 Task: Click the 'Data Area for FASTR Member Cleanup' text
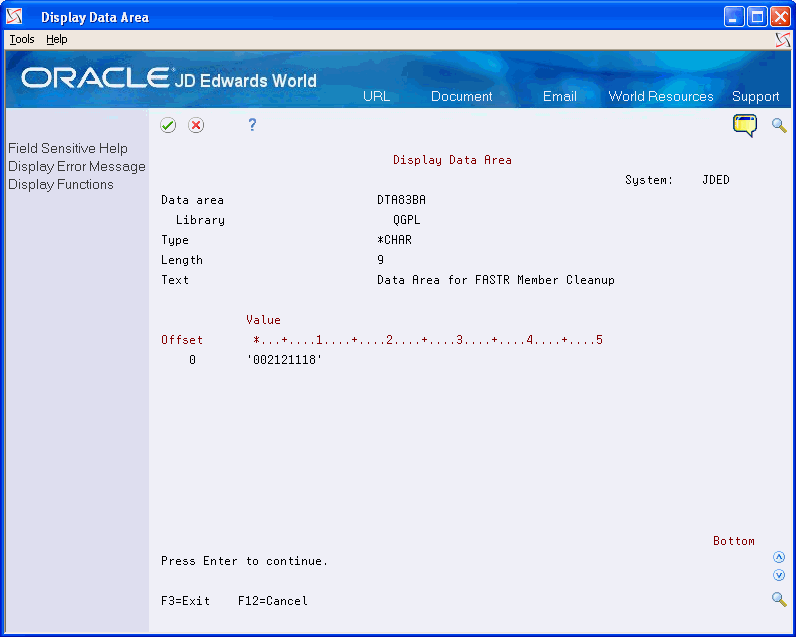click(495, 280)
